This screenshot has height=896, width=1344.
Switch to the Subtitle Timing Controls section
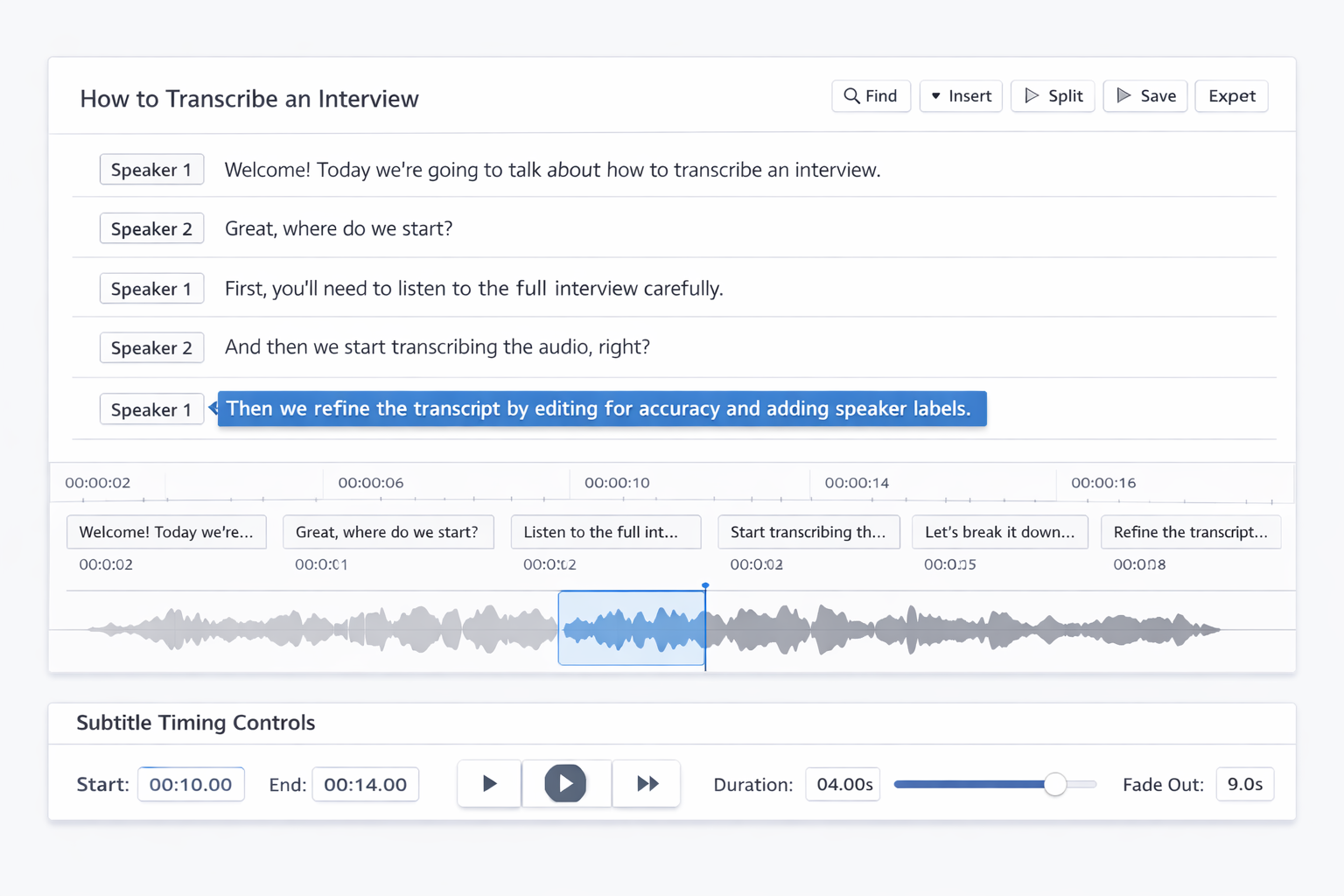195,723
